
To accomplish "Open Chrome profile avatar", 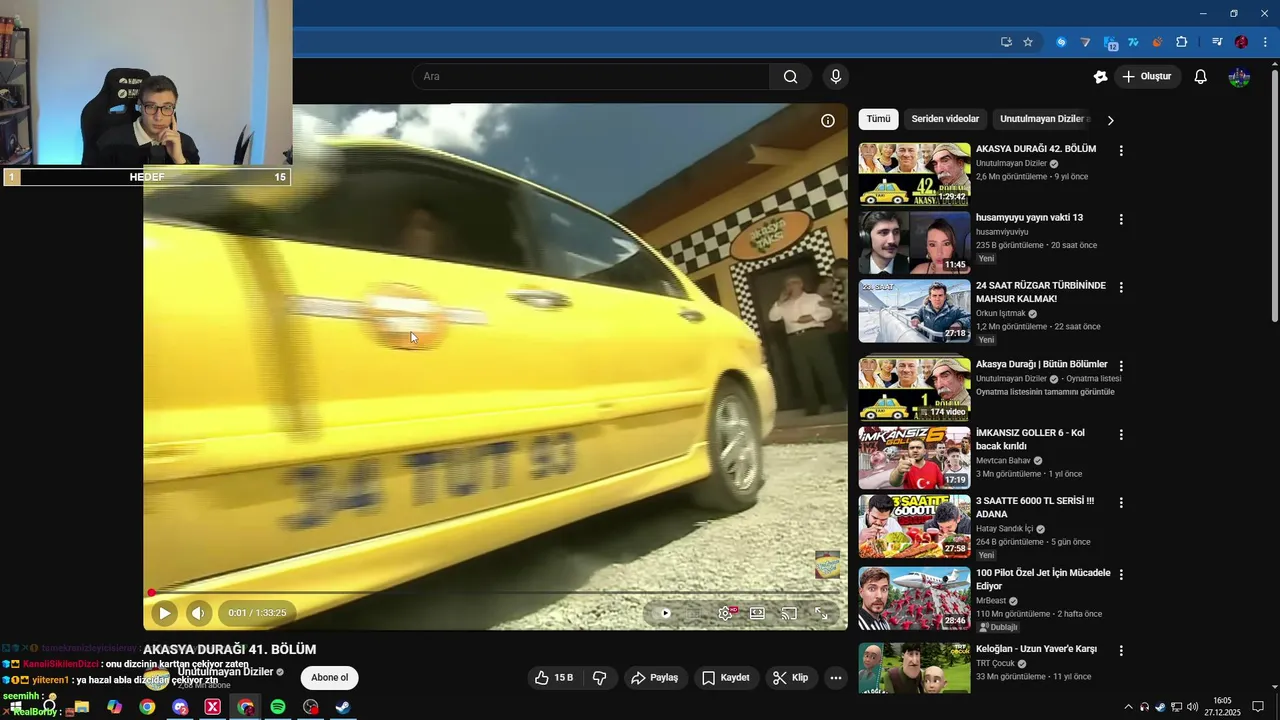I will (1241, 42).
